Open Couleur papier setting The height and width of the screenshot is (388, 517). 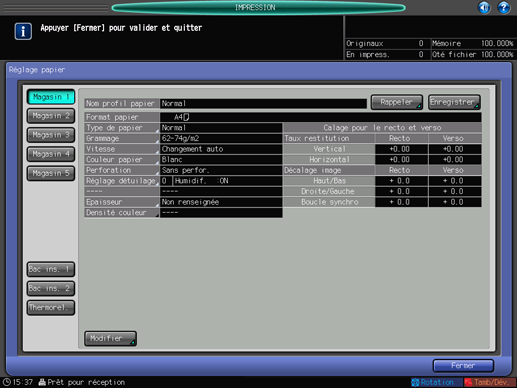pos(122,160)
